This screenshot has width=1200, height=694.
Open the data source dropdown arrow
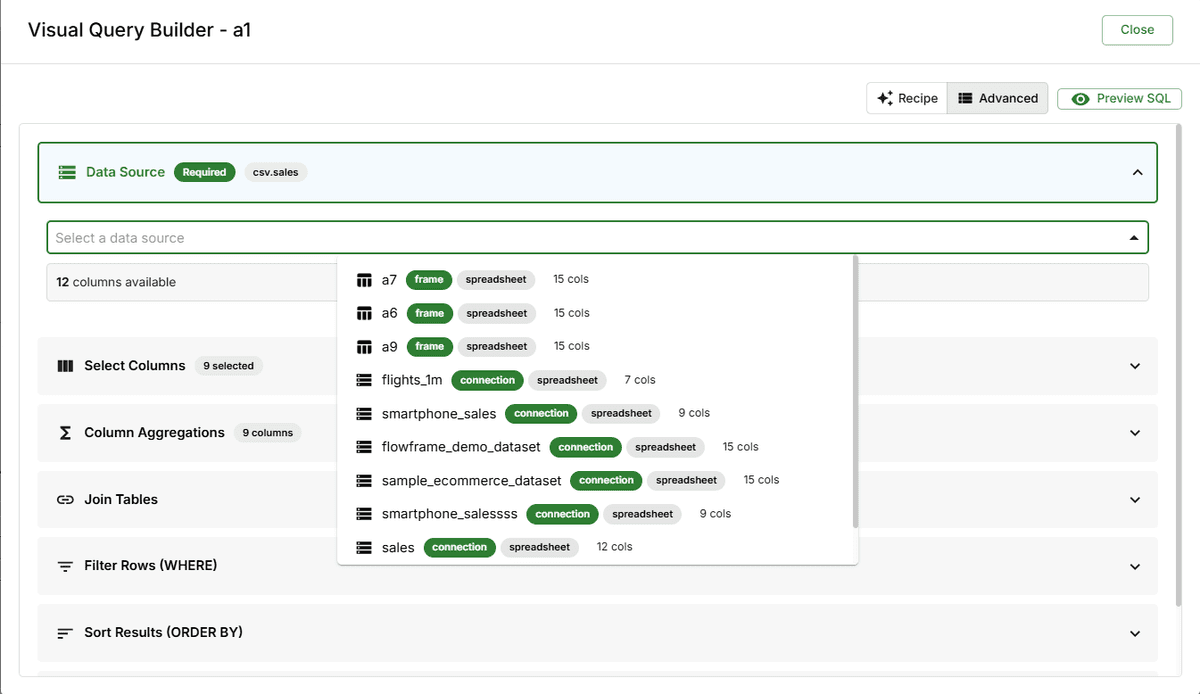coord(1134,237)
